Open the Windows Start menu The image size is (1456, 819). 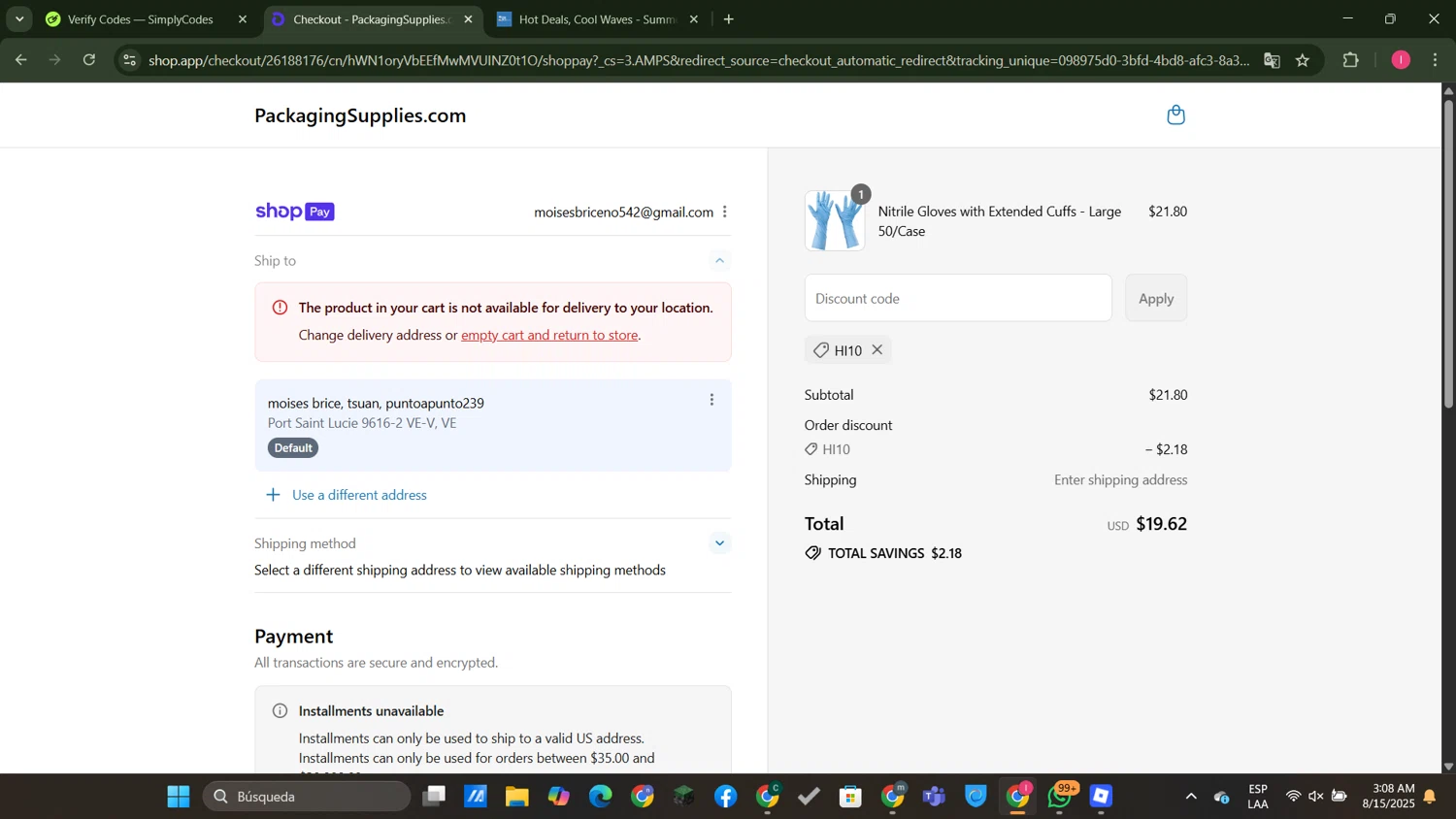tap(179, 797)
